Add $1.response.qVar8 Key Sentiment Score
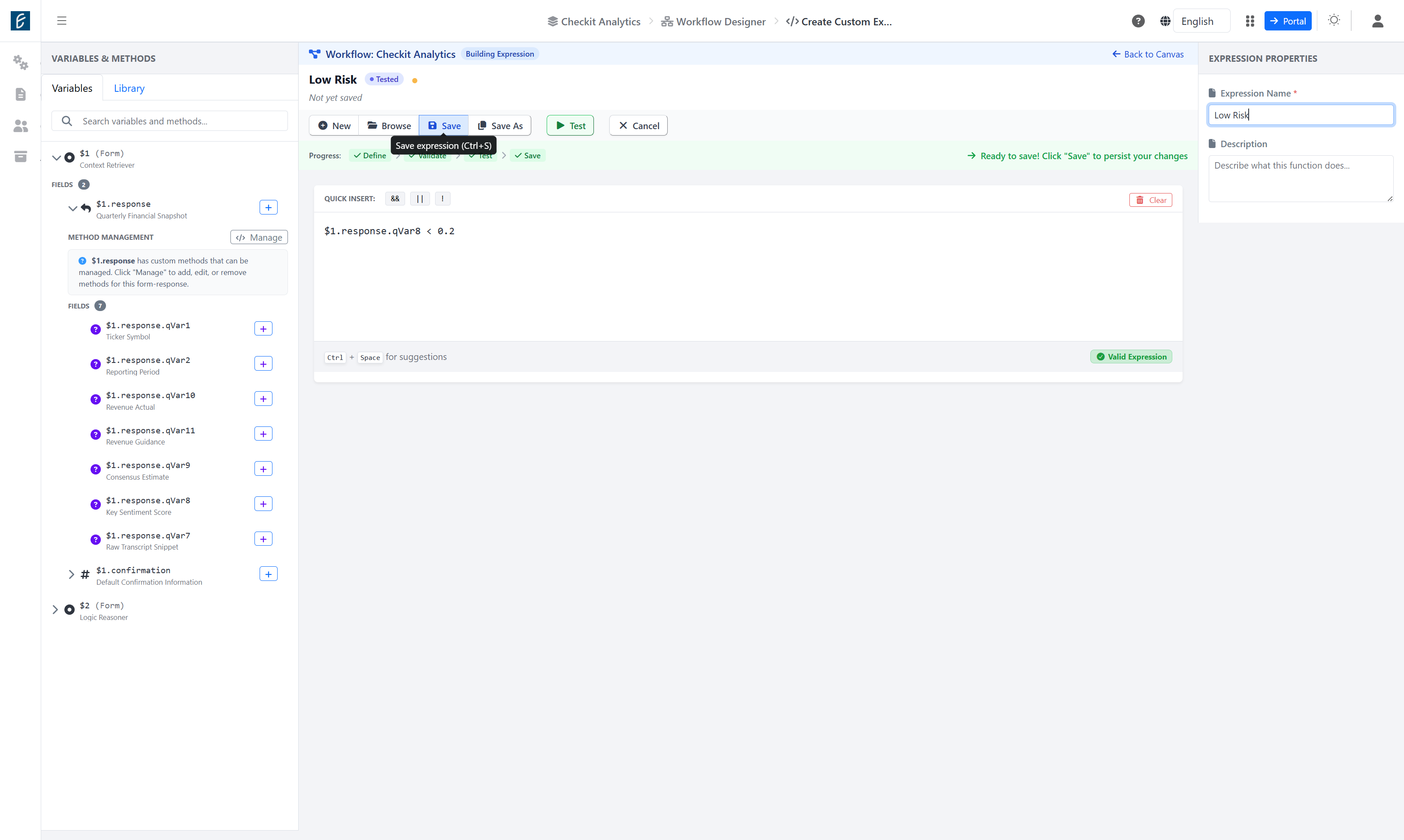The width and height of the screenshot is (1404, 840). click(263, 504)
